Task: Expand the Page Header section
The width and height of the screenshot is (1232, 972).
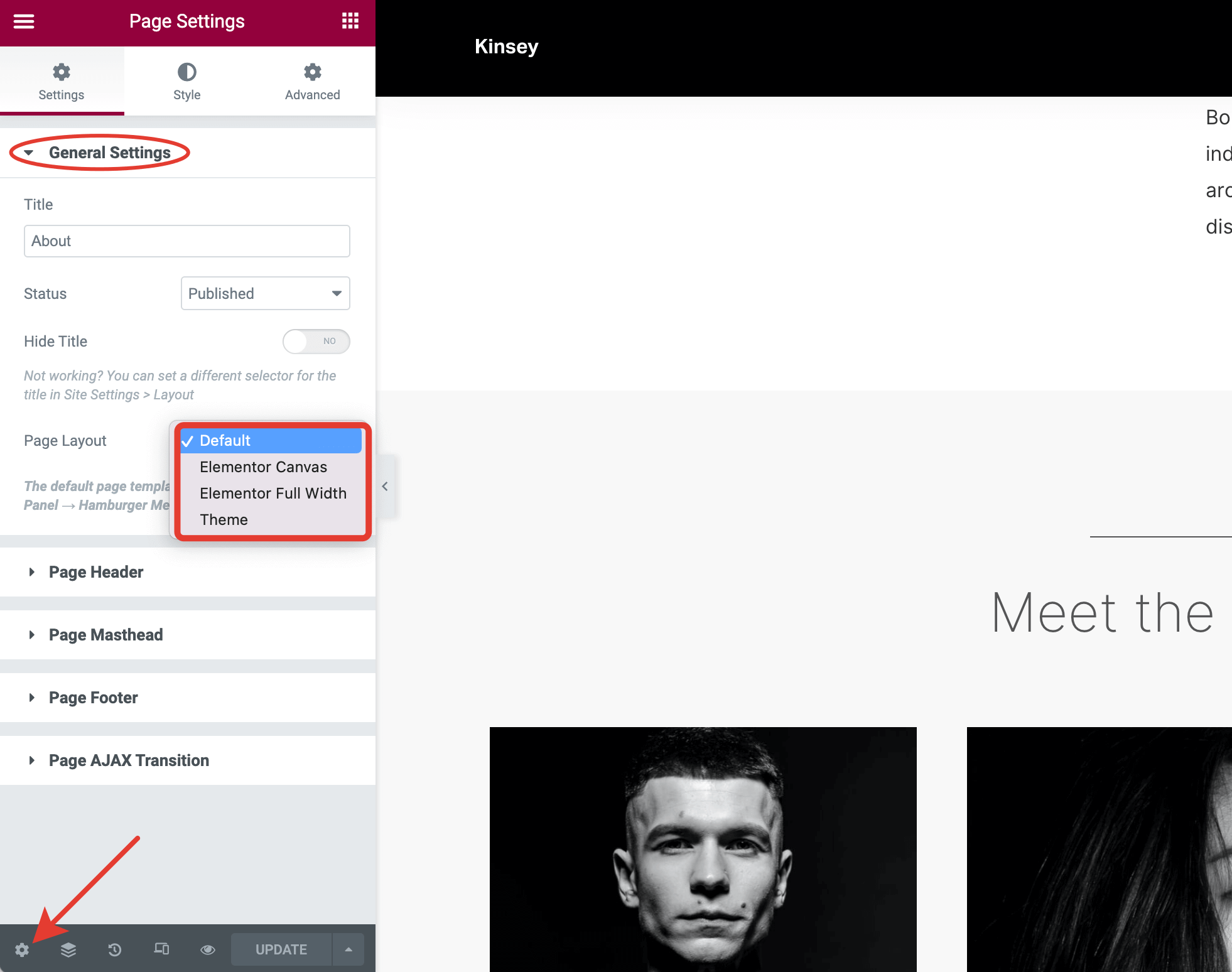Action: 96,572
